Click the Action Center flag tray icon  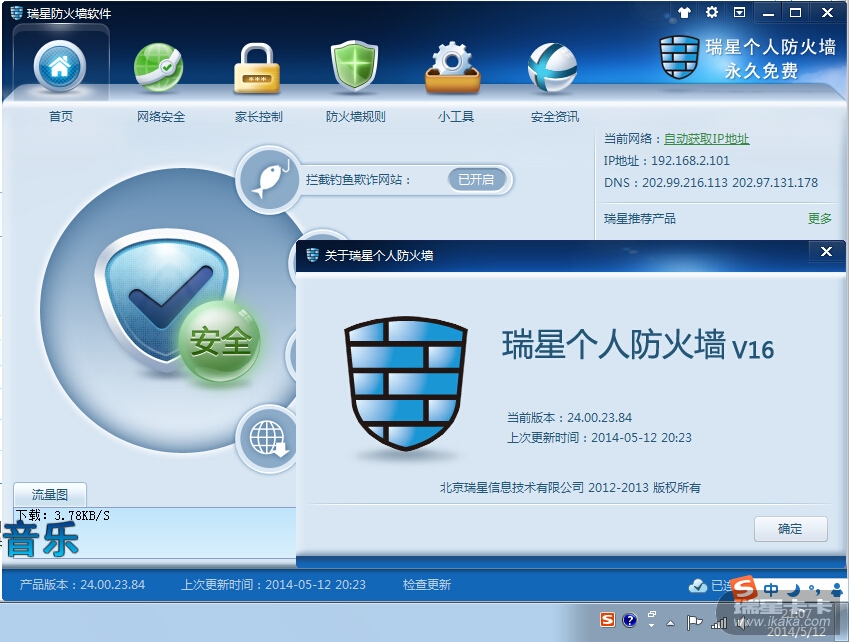(694, 623)
